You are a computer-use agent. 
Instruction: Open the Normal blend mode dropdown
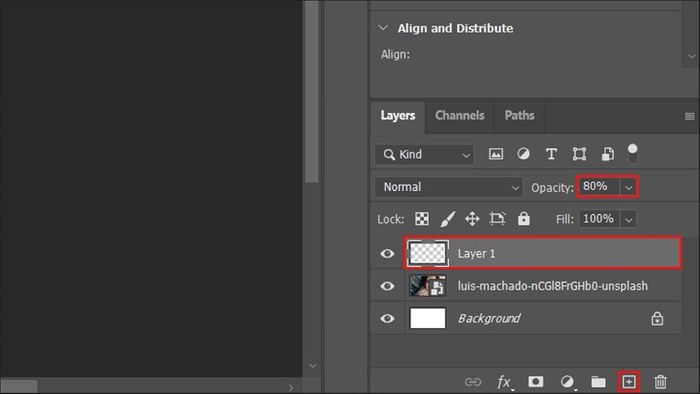coord(449,187)
